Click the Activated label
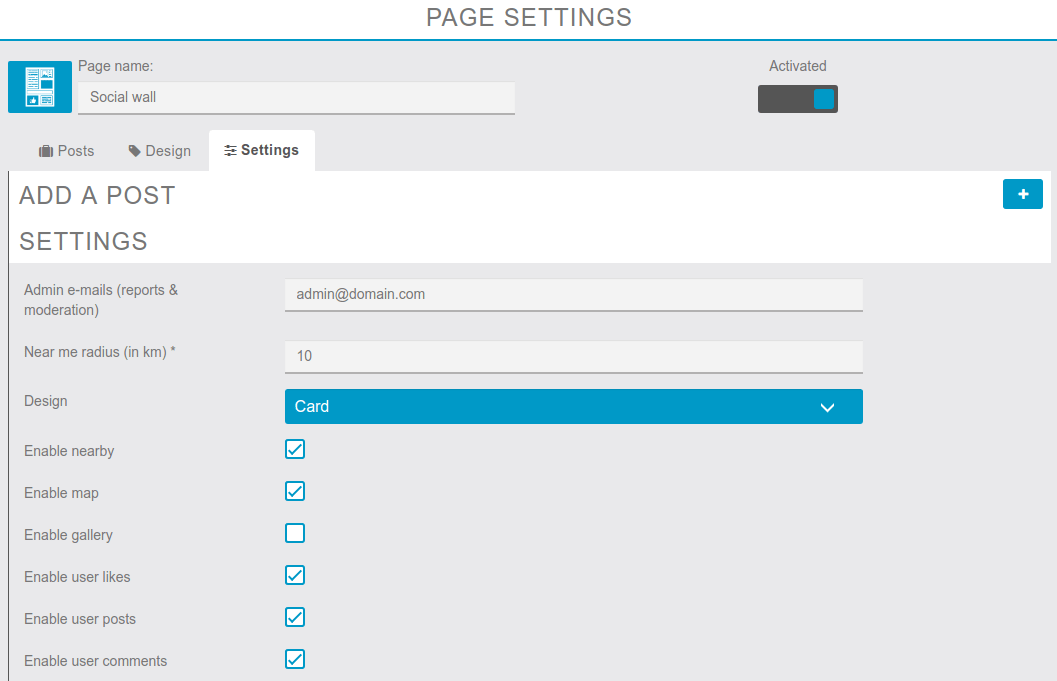The height and width of the screenshot is (681, 1057). click(797, 66)
